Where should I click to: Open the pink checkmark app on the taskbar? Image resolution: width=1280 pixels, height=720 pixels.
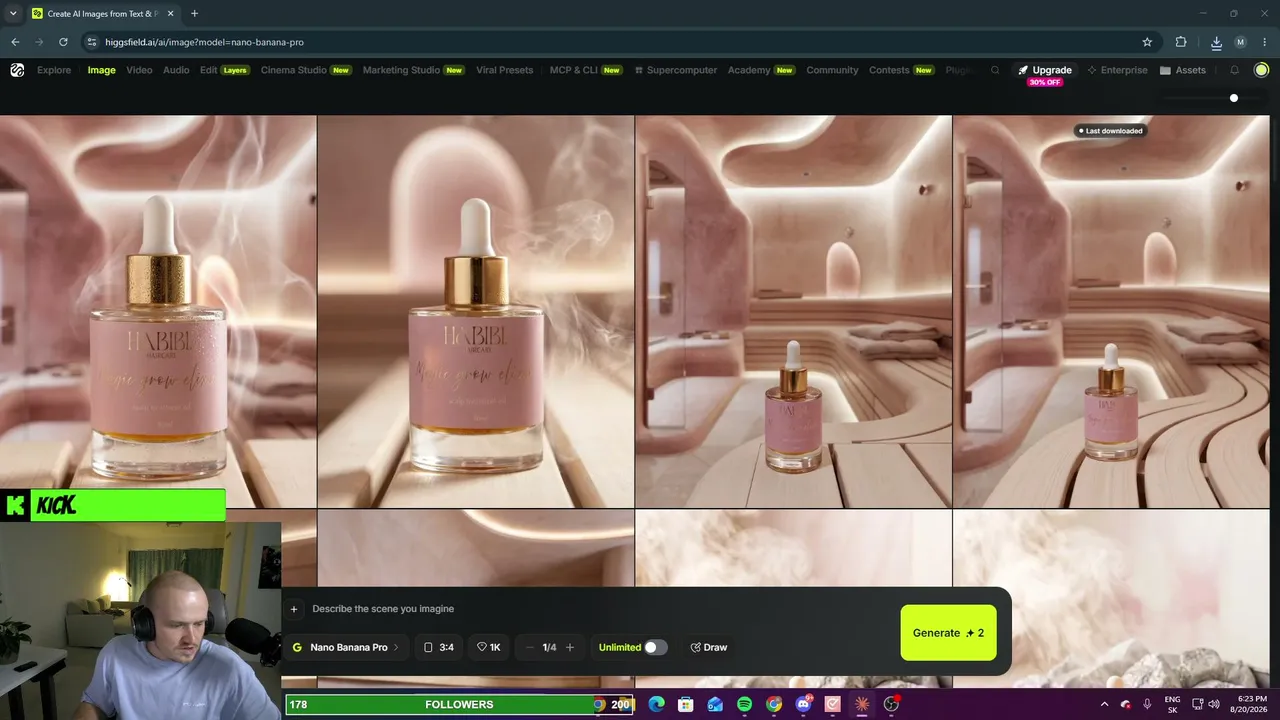832,704
